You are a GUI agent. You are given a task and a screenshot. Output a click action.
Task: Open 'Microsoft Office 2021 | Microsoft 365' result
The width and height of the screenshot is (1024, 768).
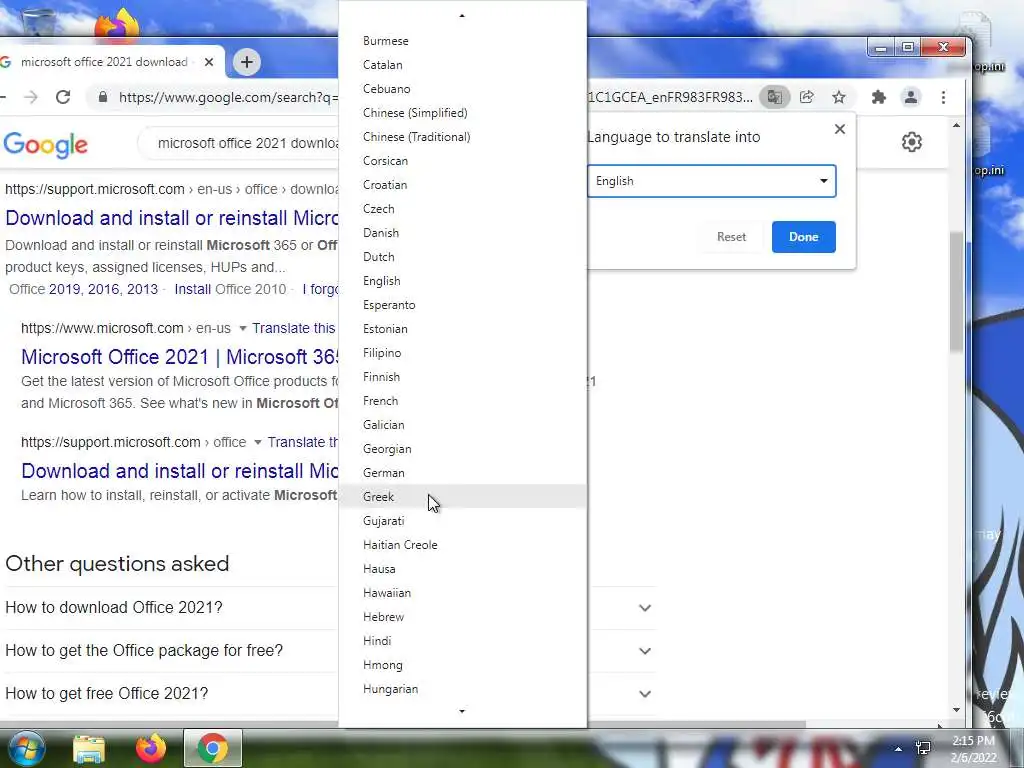click(x=180, y=357)
